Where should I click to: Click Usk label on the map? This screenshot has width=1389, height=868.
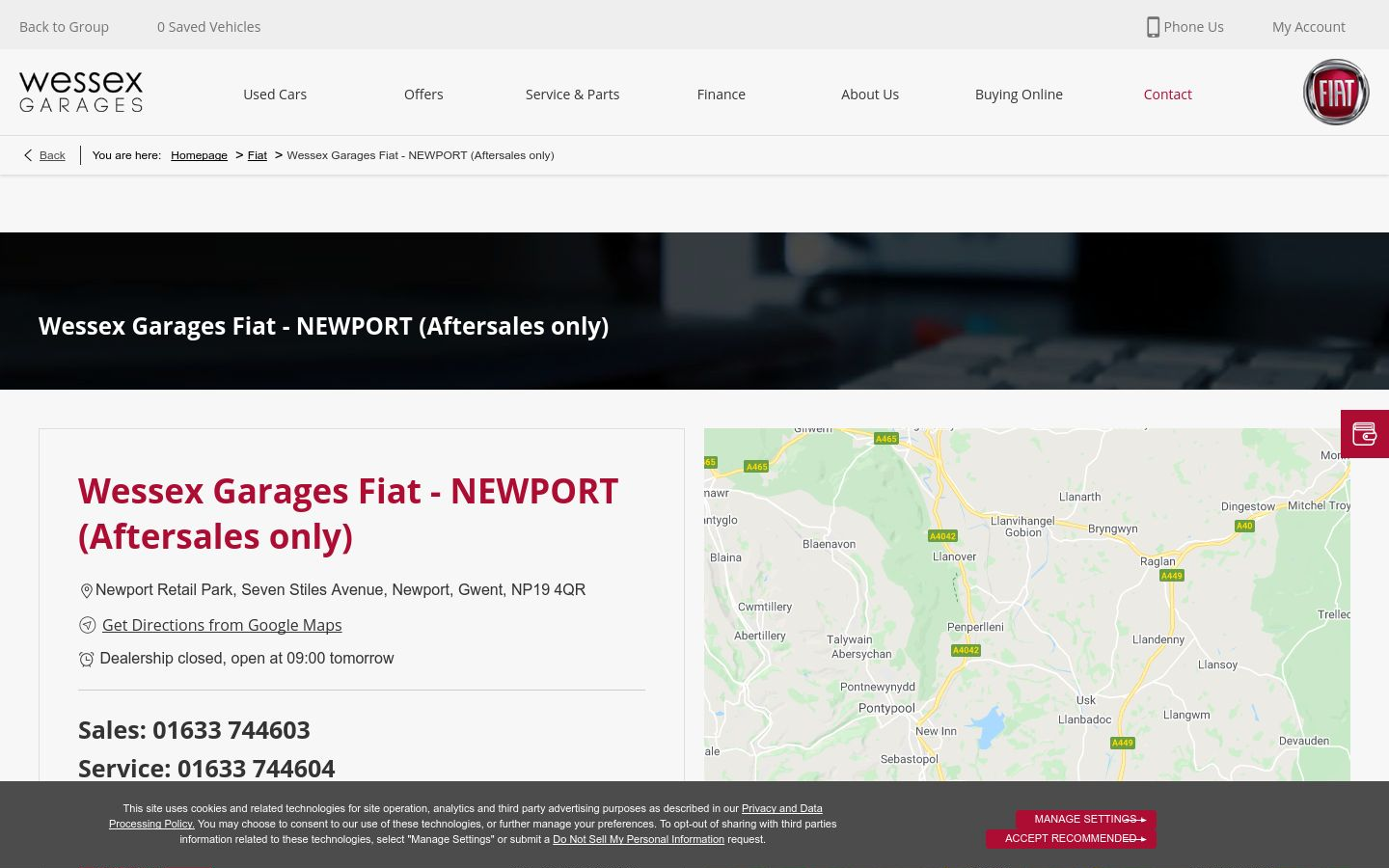pyautogui.click(x=1086, y=700)
